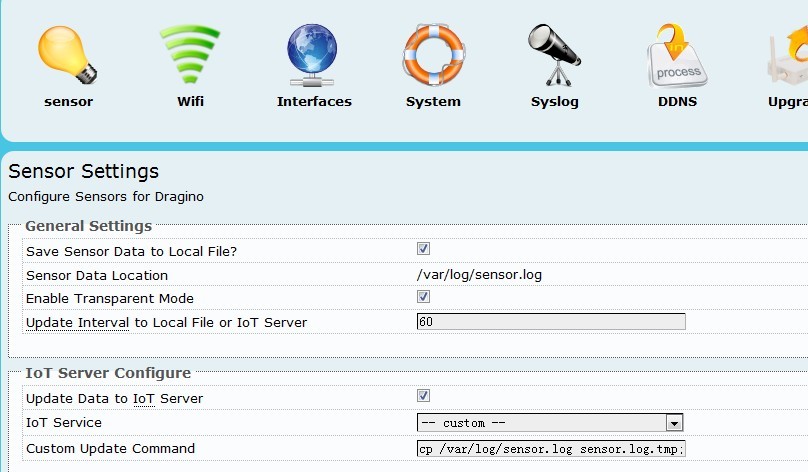The width and height of the screenshot is (808, 472).
Task: Click the Enable Transparent Mode label
Action: [110, 298]
